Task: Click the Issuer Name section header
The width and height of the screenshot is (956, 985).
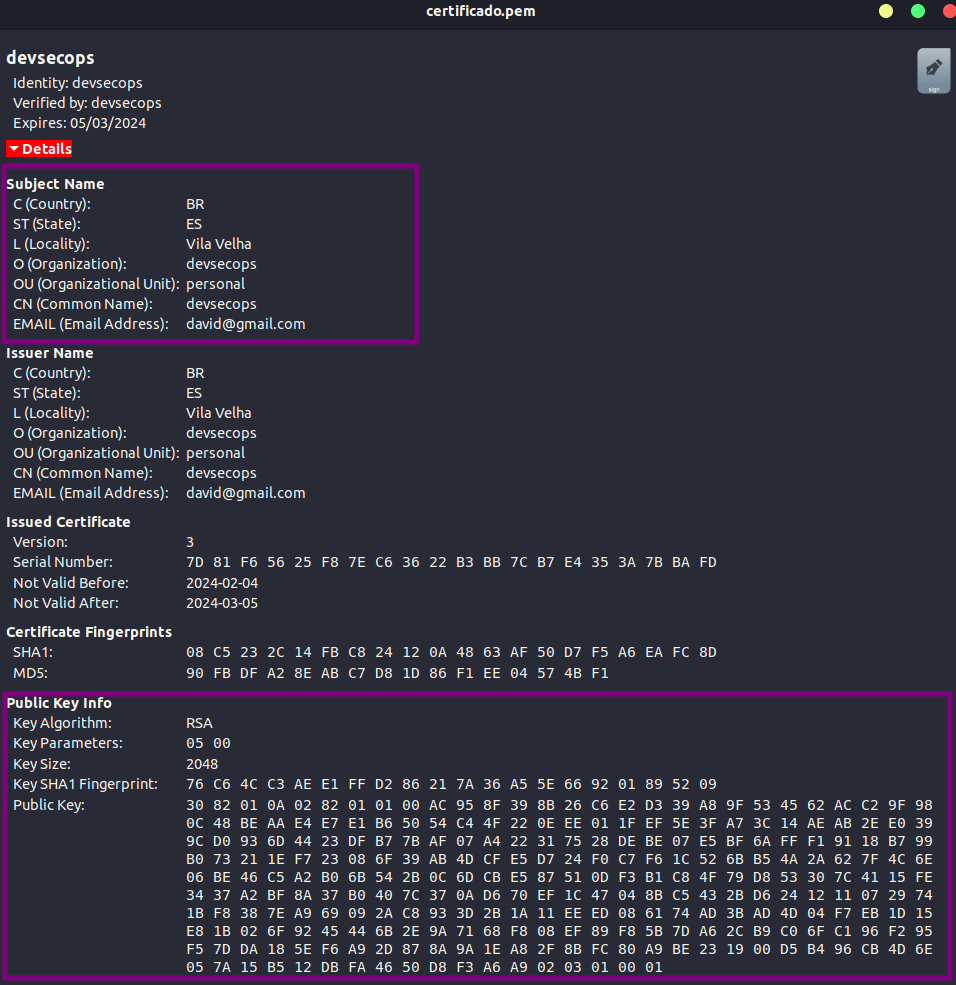Action: click(x=50, y=353)
